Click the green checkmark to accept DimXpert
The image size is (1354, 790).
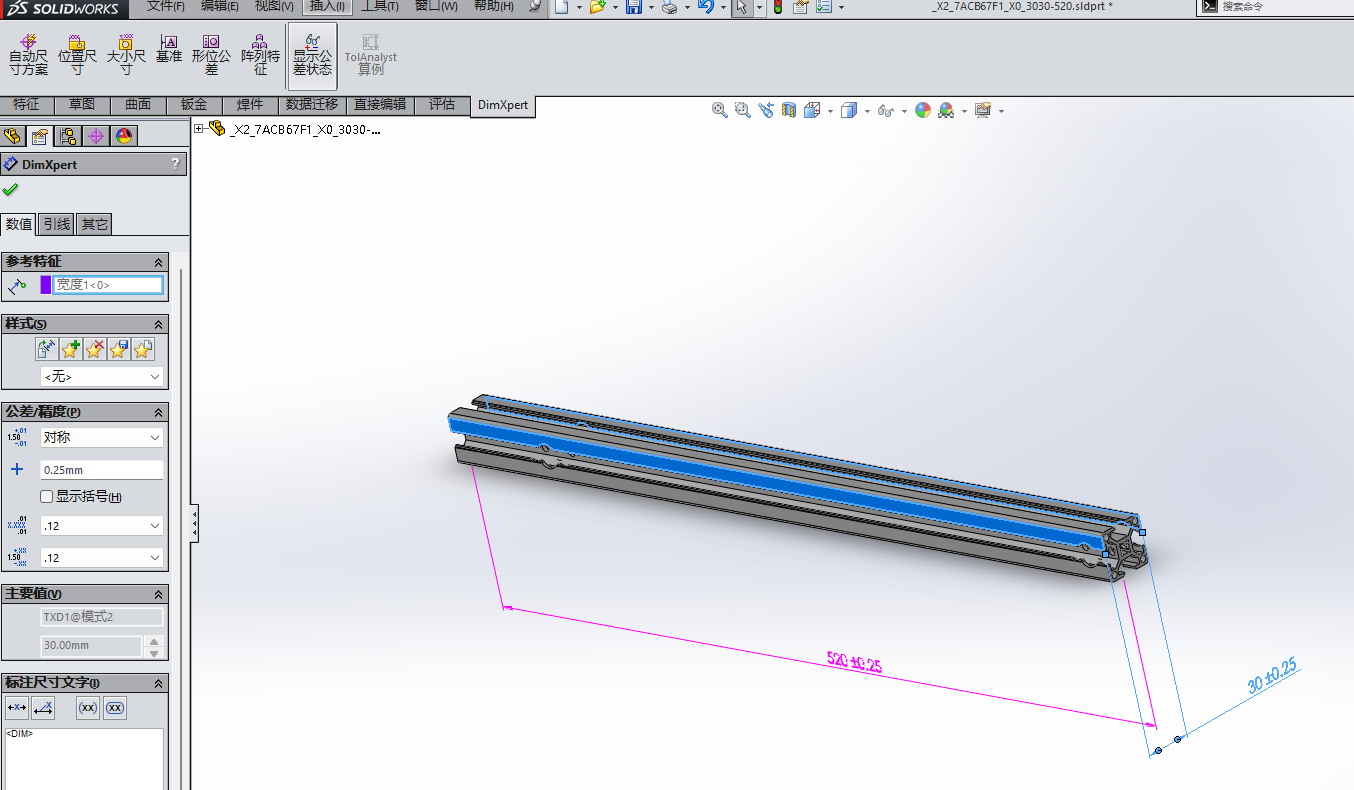pos(11,189)
